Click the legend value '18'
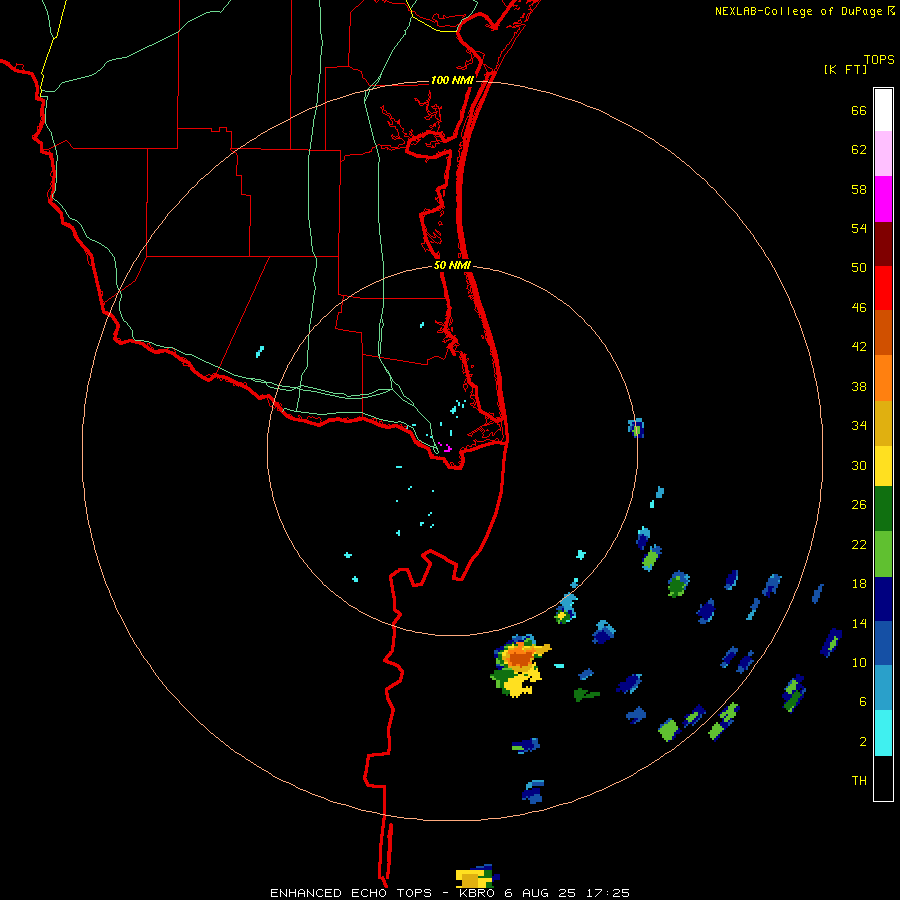This screenshot has width=900, height=900. pos(859,584)
